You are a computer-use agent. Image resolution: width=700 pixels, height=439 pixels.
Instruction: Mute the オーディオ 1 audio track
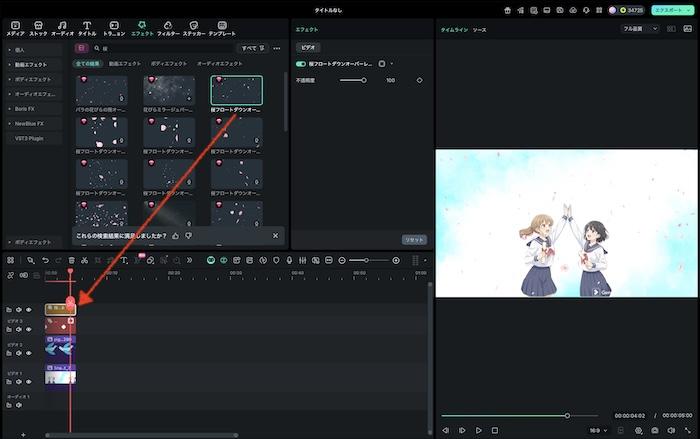19,407
